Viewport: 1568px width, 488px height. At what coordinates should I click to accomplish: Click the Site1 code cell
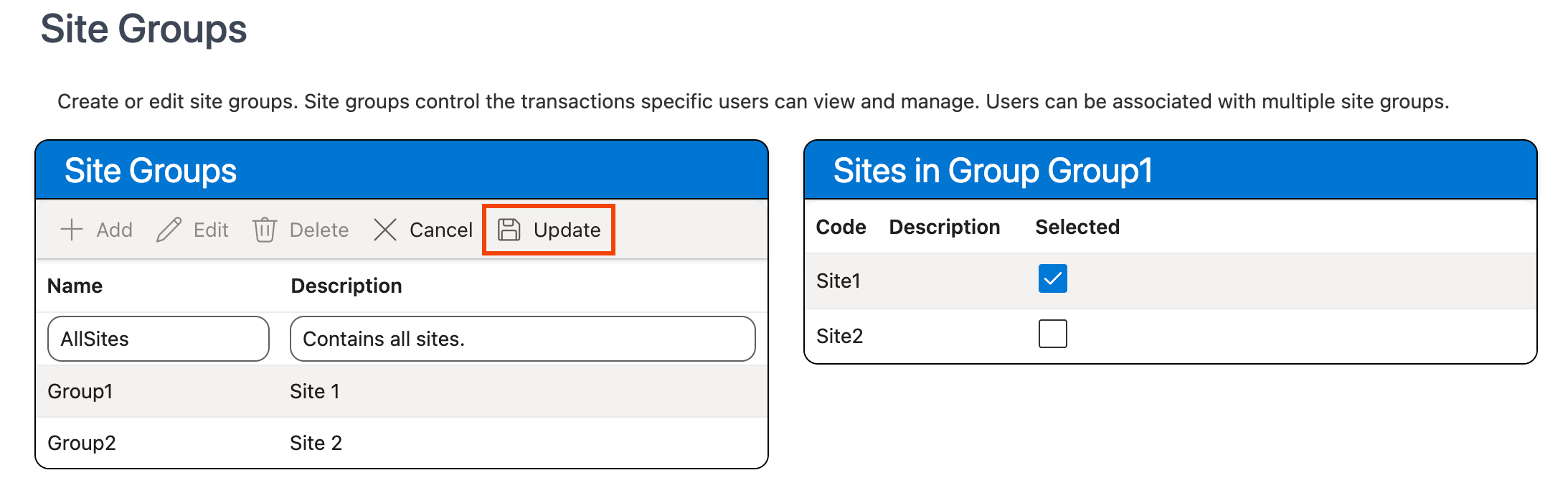click(838, 281)
